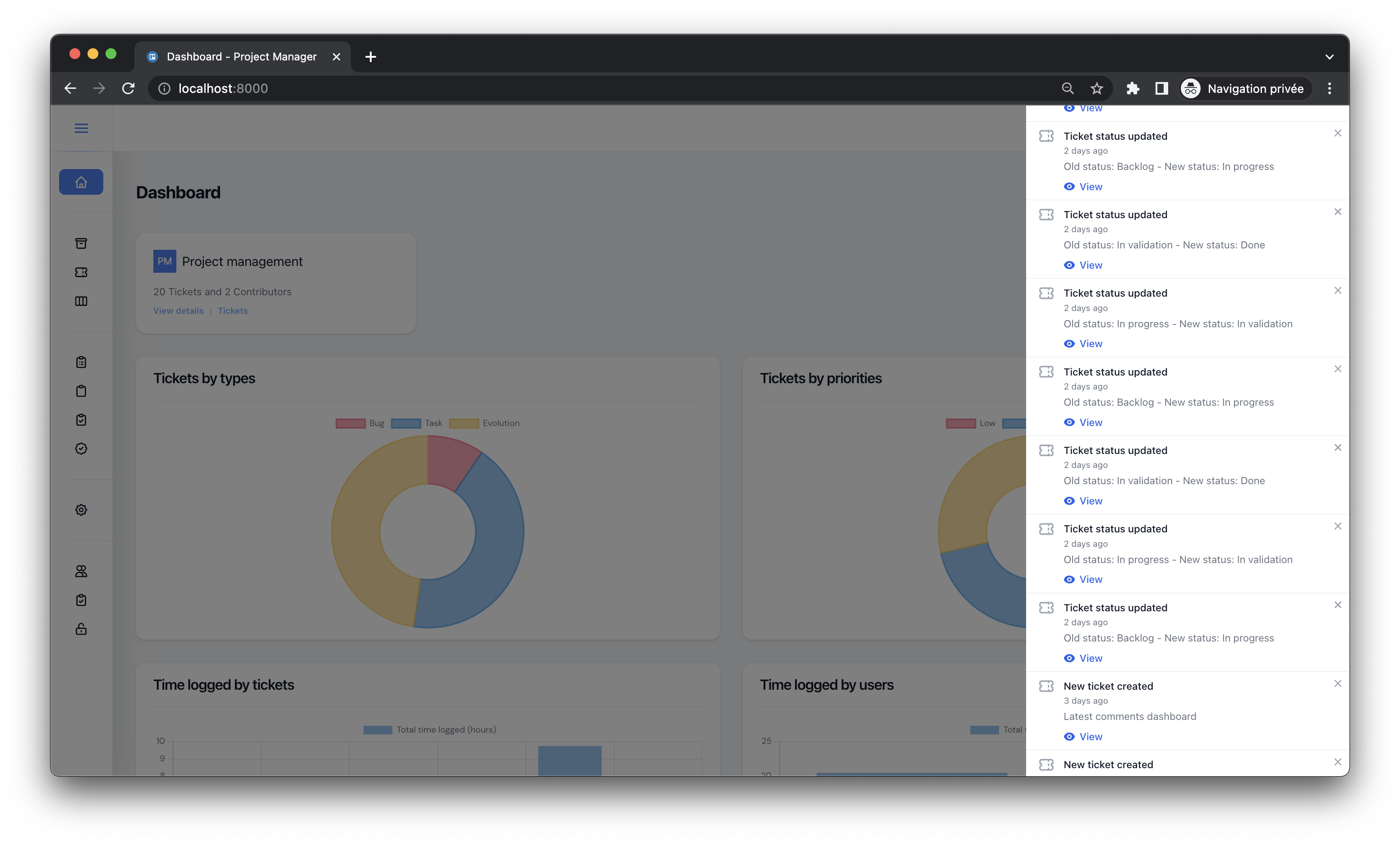
Task: Click View details link of Project management
Action: pos(178,311)
